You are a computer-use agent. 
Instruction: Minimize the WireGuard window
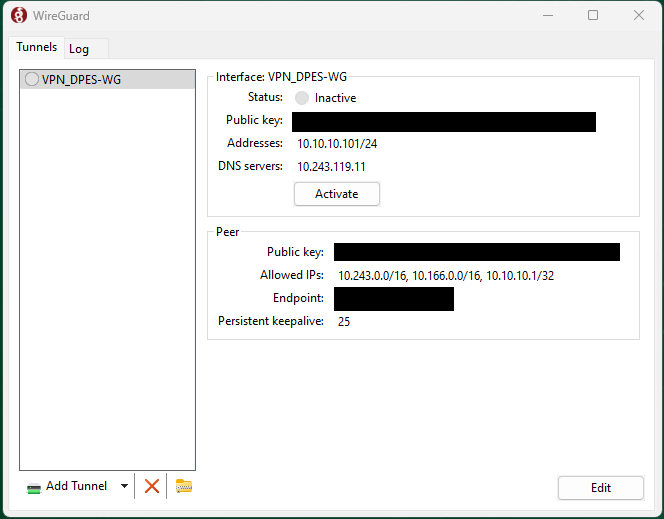(548, 16)
